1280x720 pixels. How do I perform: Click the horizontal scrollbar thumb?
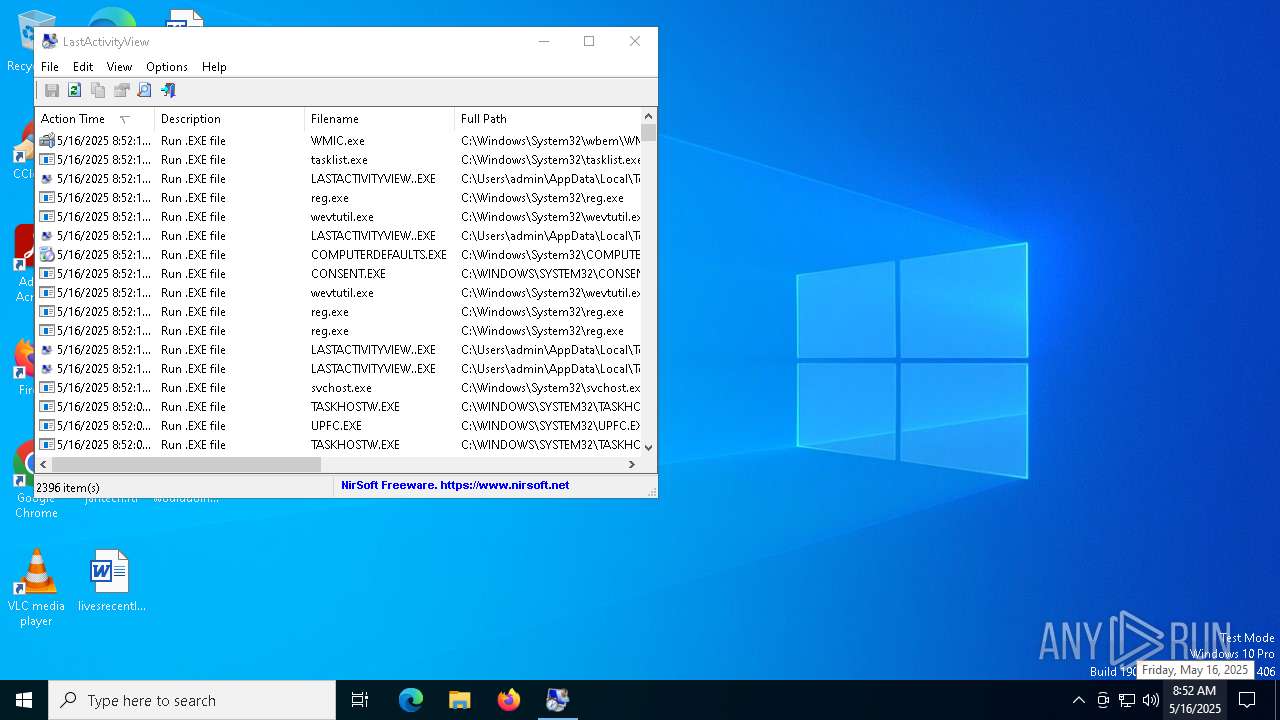[x=186, y=465]
